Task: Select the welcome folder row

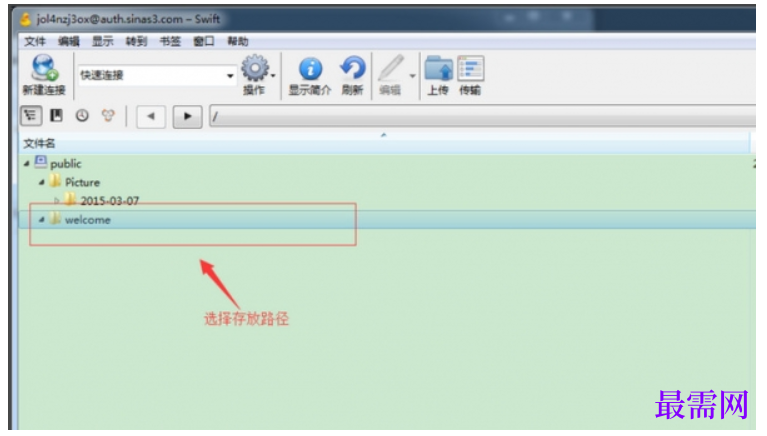Action: 386,220
